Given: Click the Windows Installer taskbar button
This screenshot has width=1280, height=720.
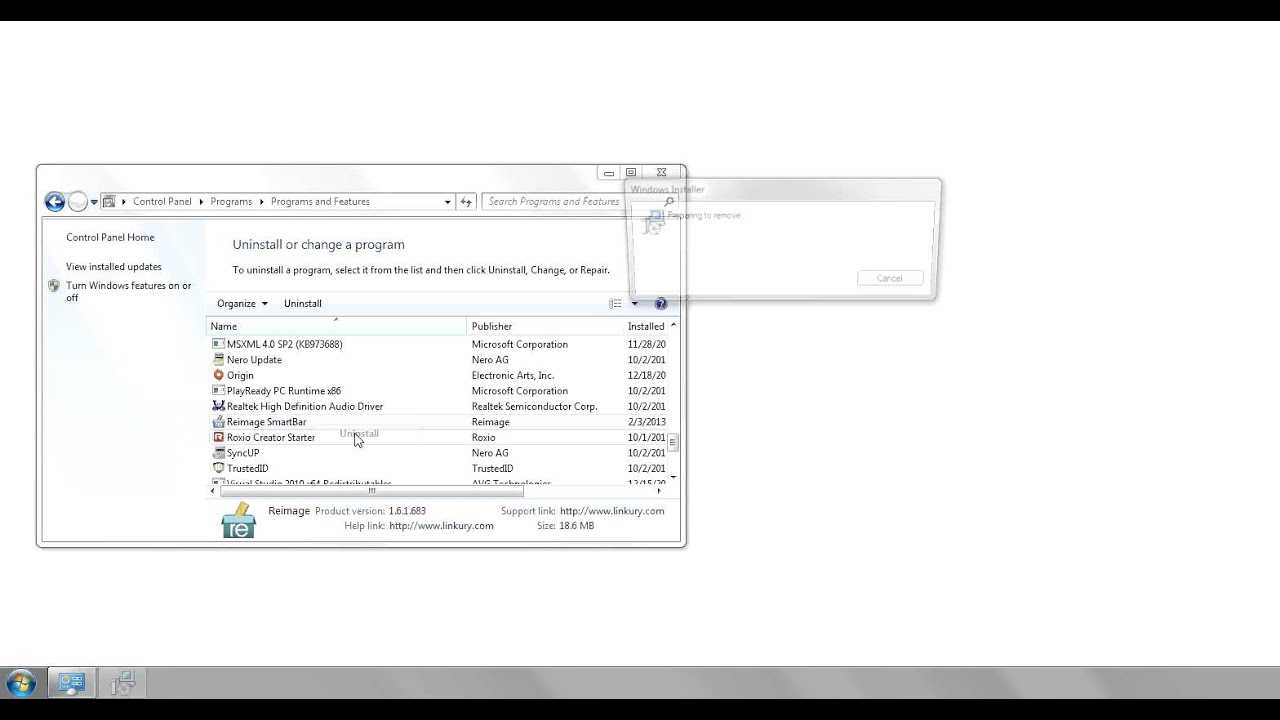Looking at the screenshot, I should [123, 683].
